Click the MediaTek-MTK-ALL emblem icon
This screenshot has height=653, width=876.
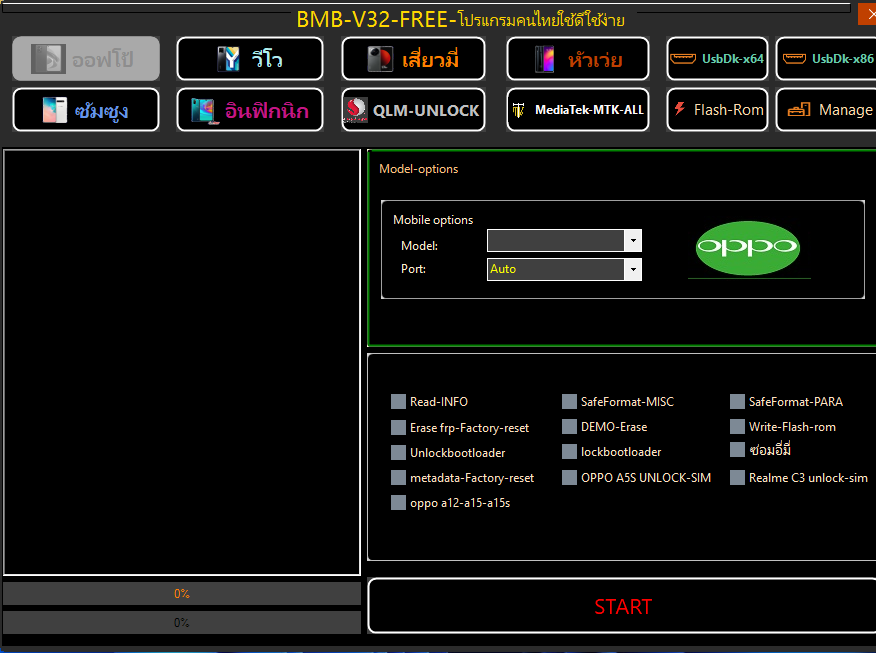pyautogui.click(x=518, y=110)
